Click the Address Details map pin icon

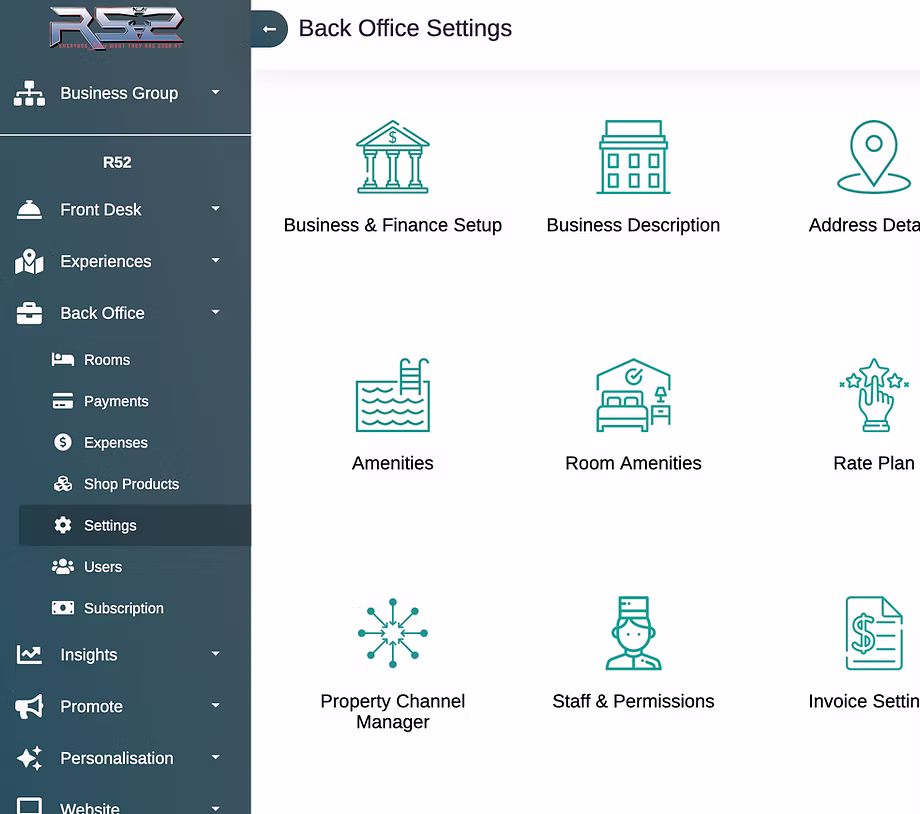pyautogui.click(x=873, y=157)
